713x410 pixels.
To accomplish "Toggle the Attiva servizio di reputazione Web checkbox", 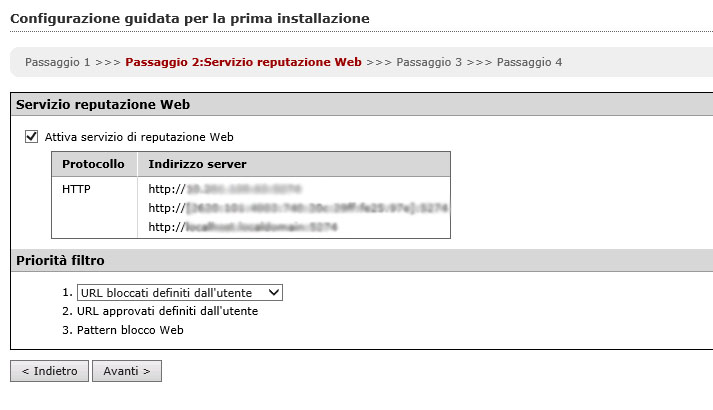I will click(x=32, y=137).
